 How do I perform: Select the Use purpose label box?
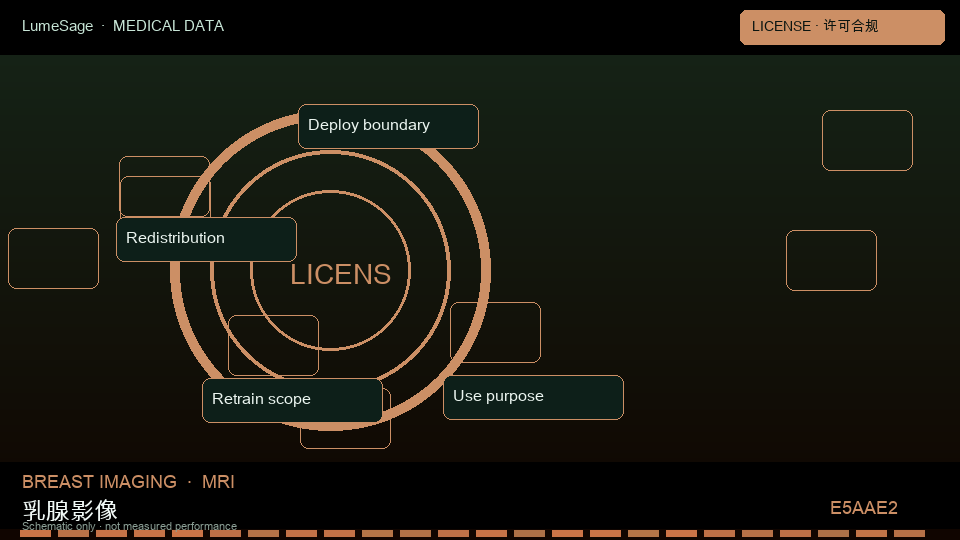click(533, 397)
